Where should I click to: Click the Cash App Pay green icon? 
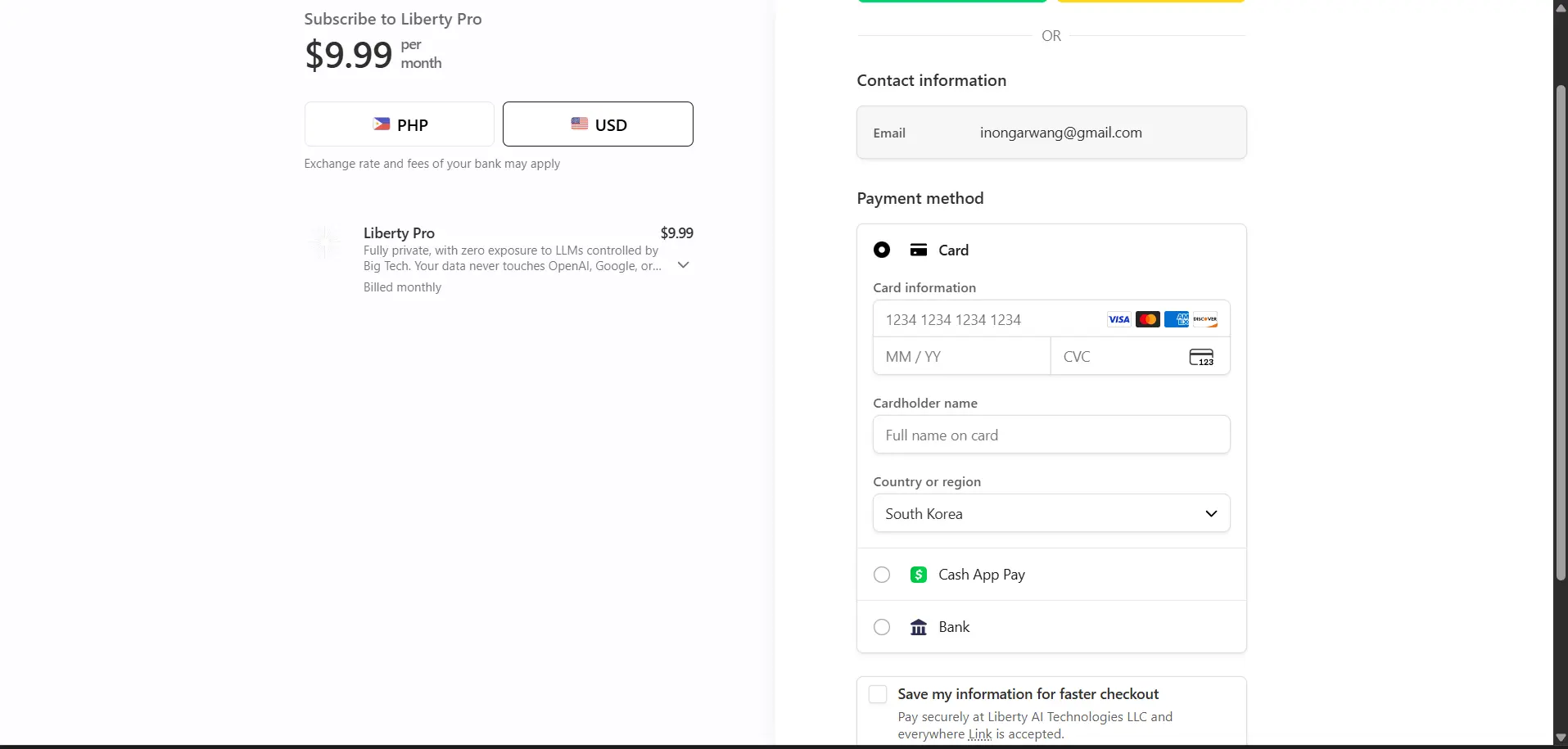pos(919,575)
